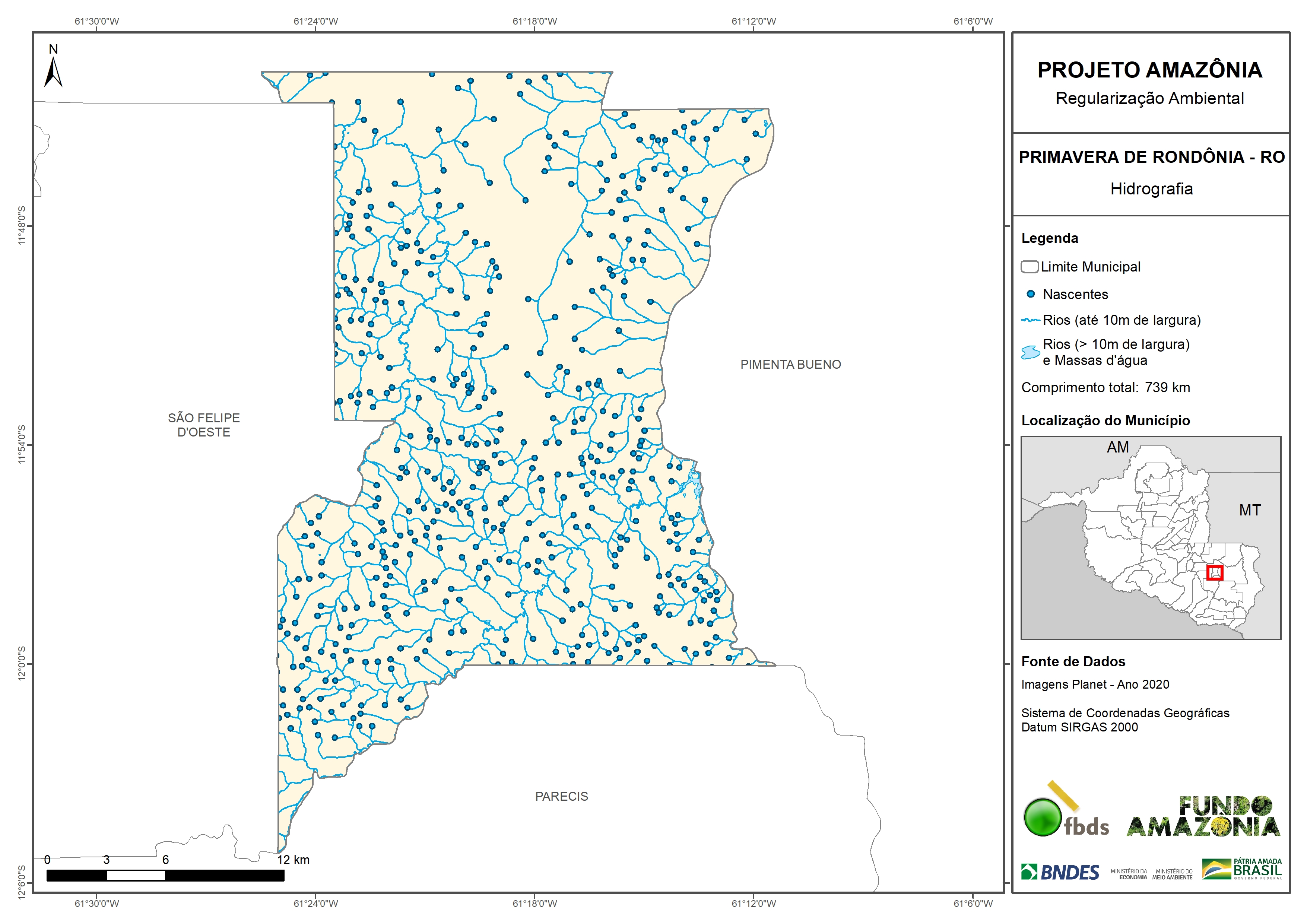
Task: Click the Nascentes blue dot legend symbol
Action: [x=1030, y=294]
